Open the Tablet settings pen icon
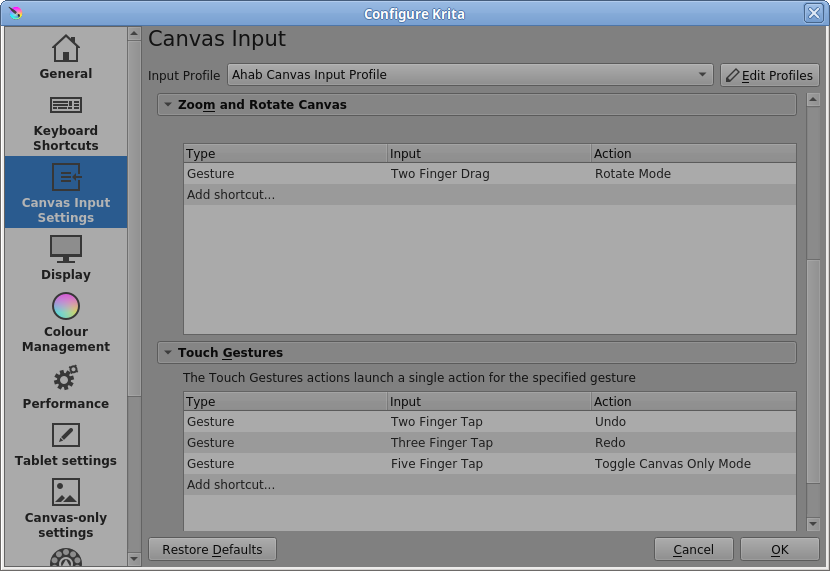Screen dimensions: 830x571 pos(66,435)
